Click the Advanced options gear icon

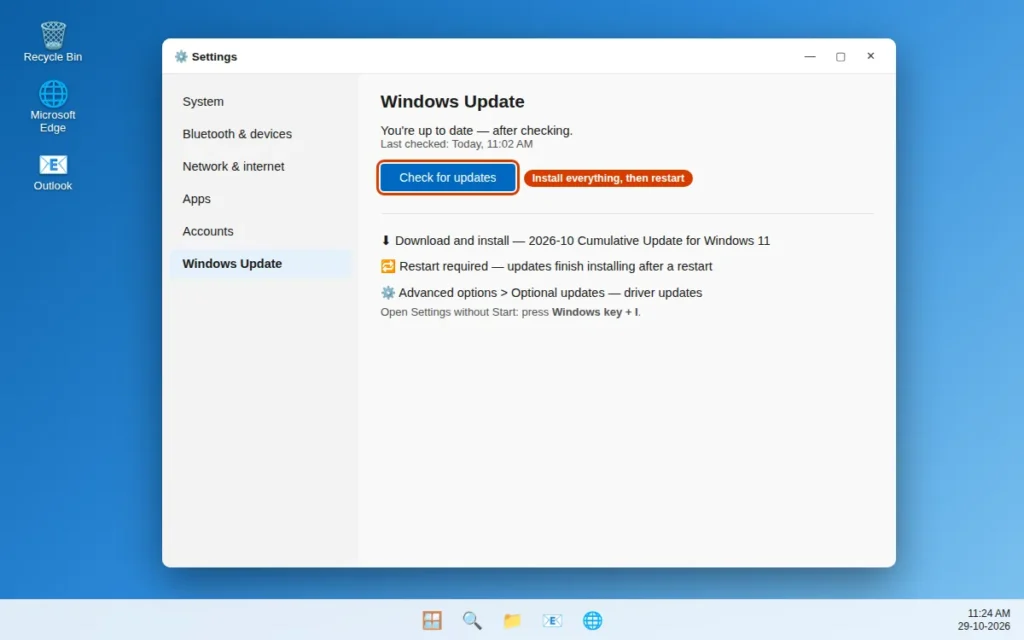click(x=388, y=293)
